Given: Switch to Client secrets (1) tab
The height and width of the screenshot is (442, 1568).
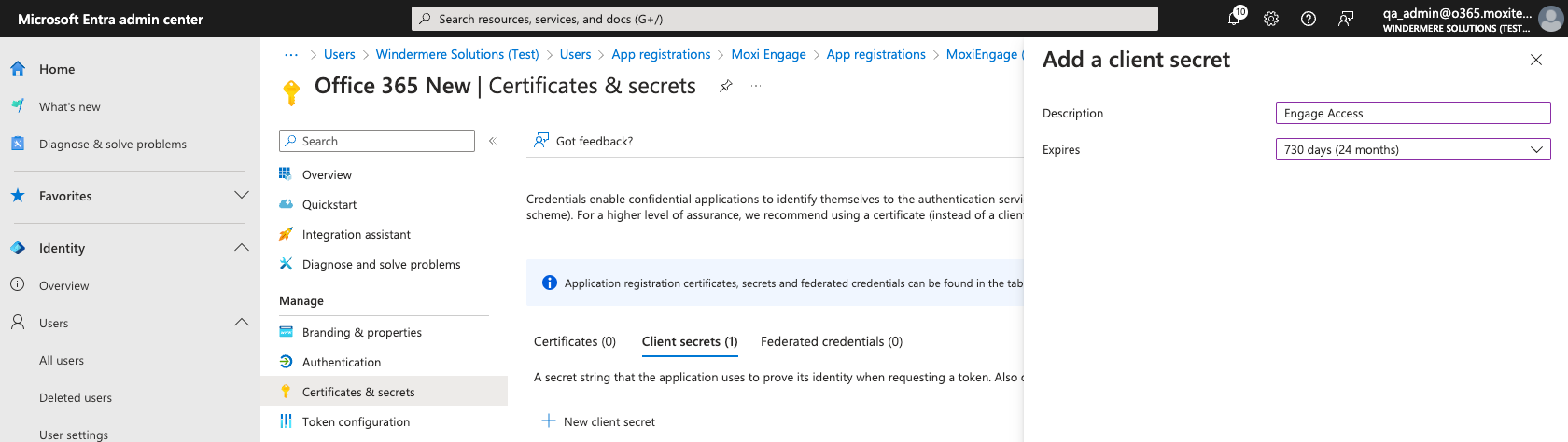Looking at the screenshot, I should [690, 341].
